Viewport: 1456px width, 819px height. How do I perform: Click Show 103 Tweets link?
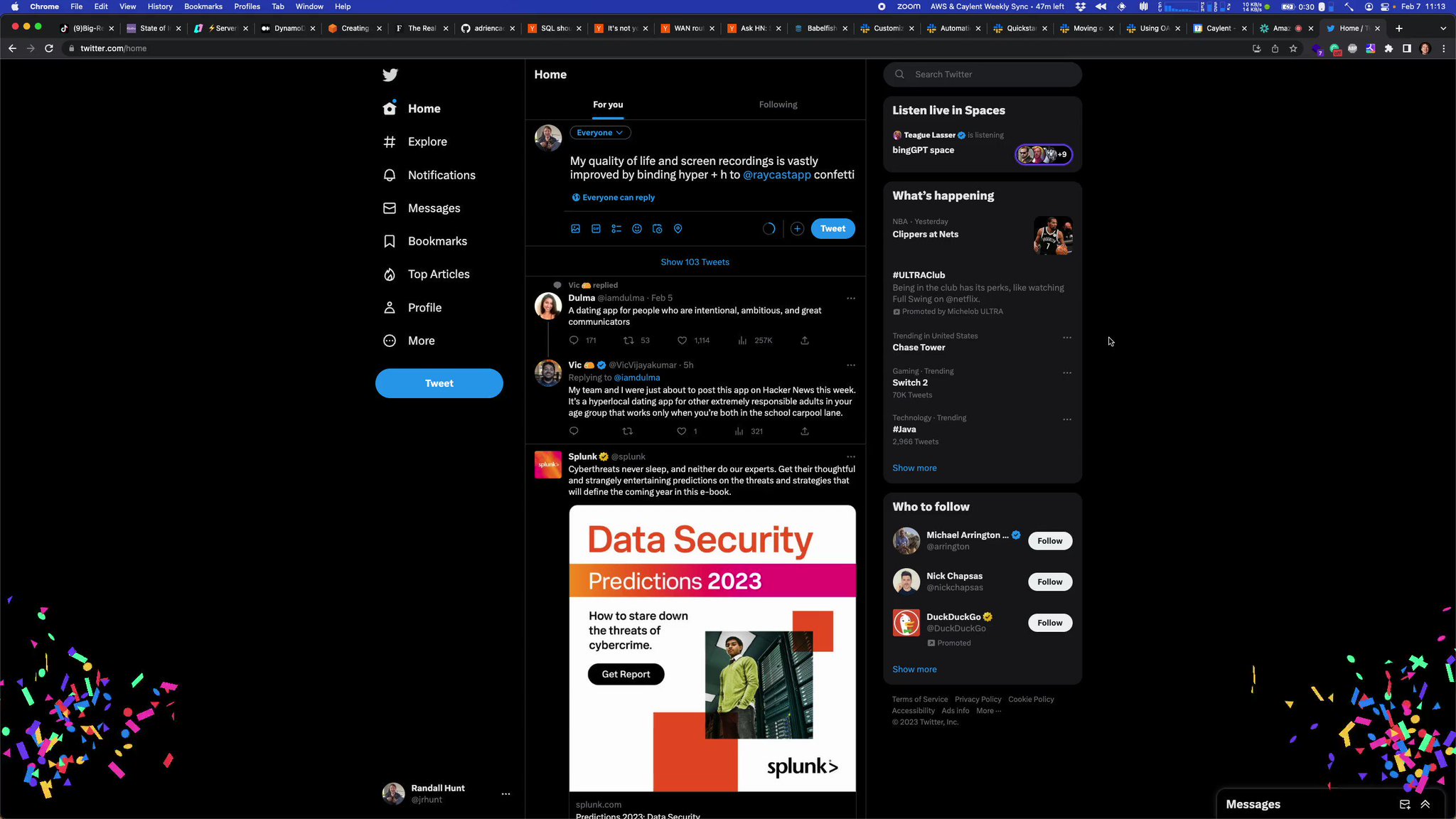(x=695, y=262)
